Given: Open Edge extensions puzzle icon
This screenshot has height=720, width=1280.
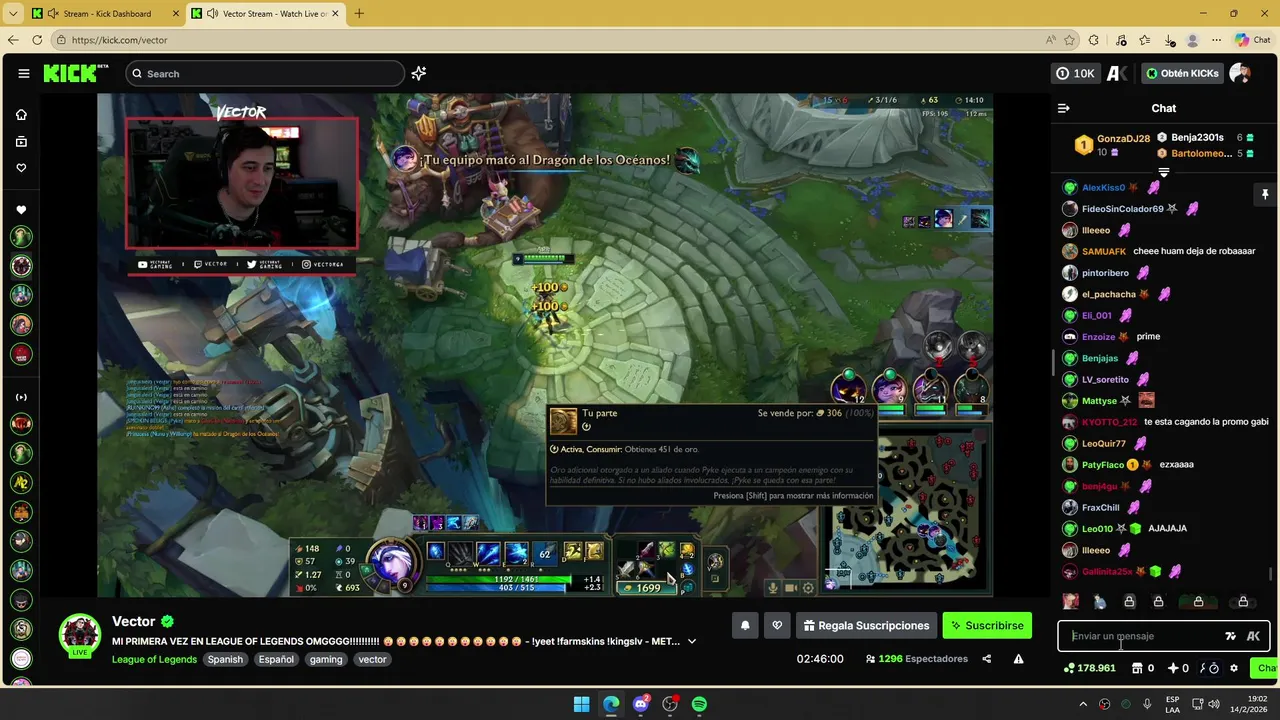Looking at the screenshot, I should click(1094, 40).
